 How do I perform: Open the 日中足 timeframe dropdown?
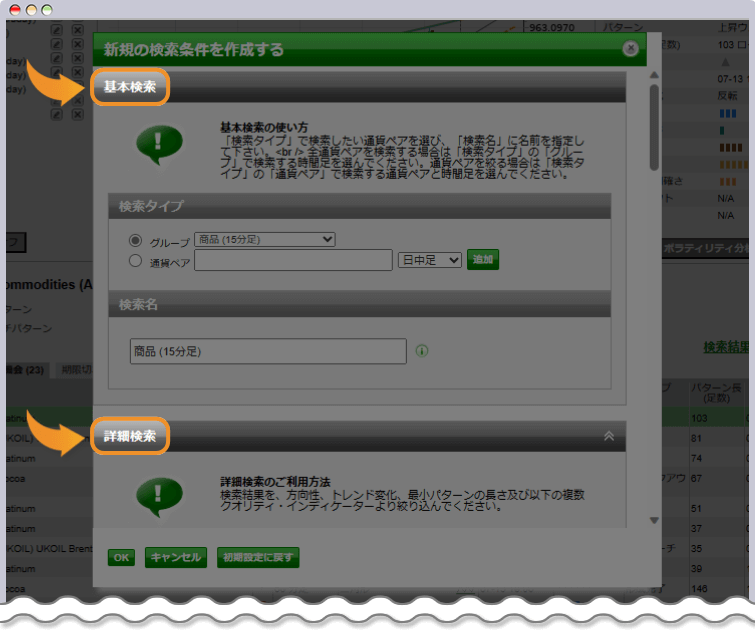coord(430,260)
